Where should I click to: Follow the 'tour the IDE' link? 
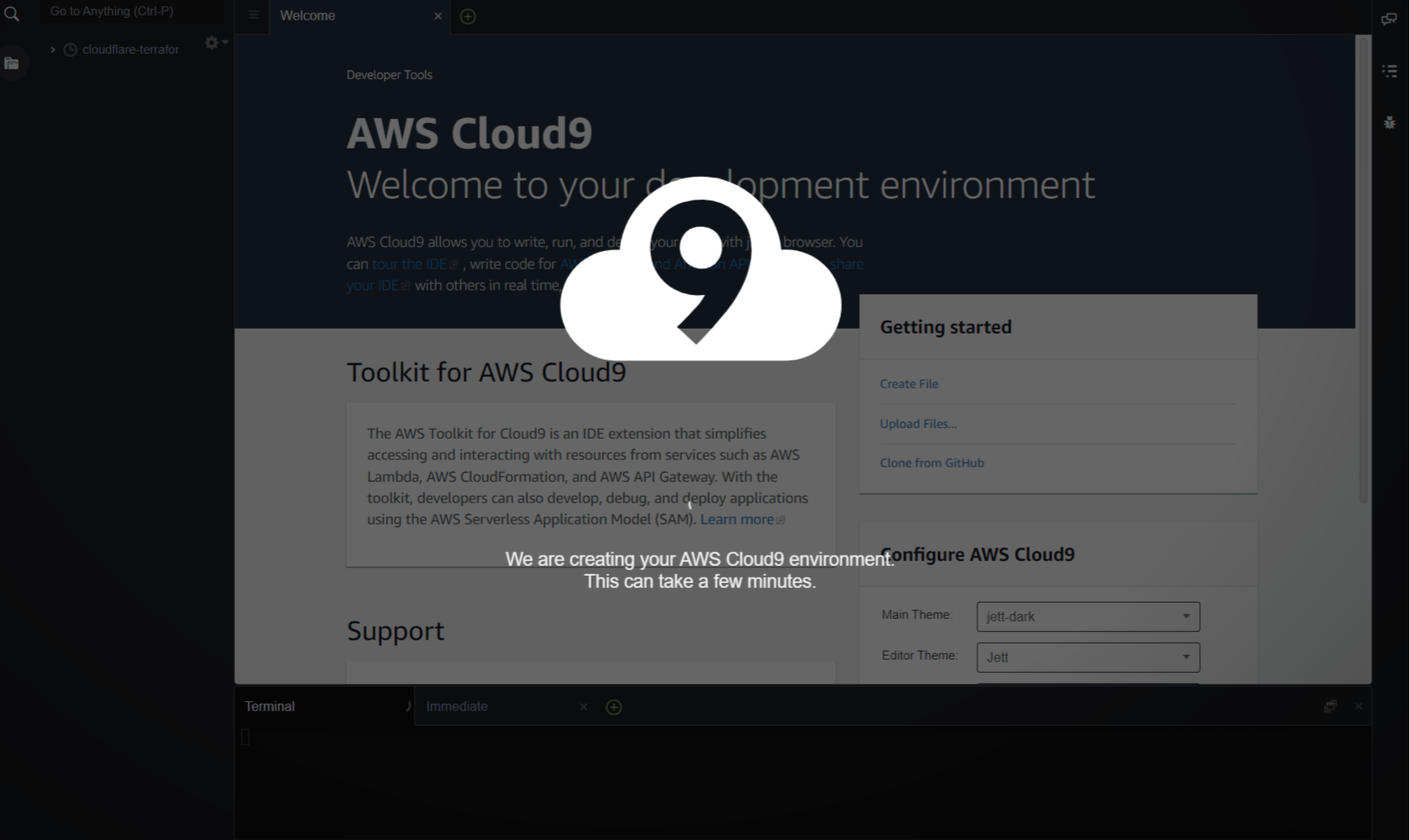point(415,264)
